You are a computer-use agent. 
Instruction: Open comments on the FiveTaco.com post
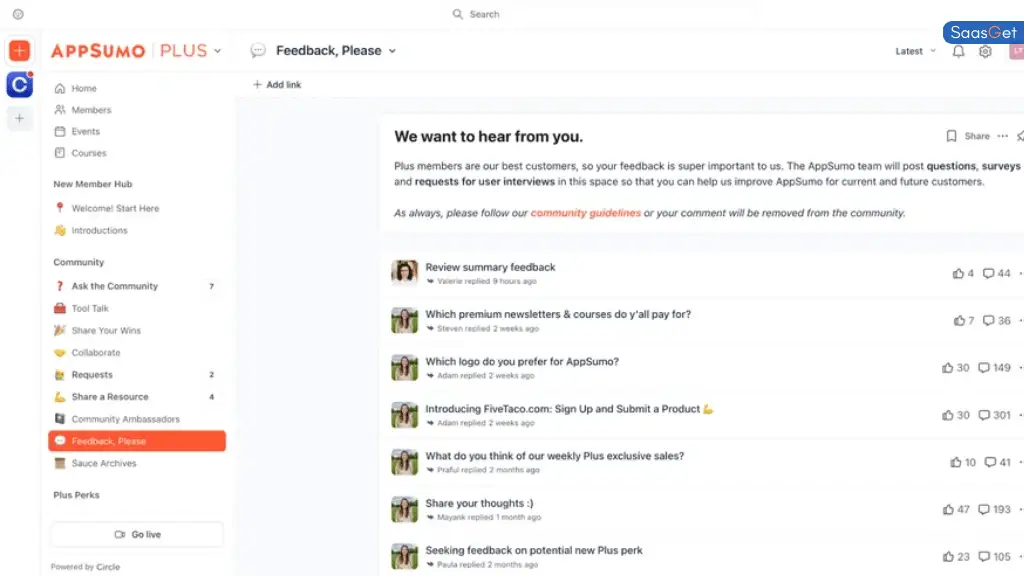click(x=994, y=415)
